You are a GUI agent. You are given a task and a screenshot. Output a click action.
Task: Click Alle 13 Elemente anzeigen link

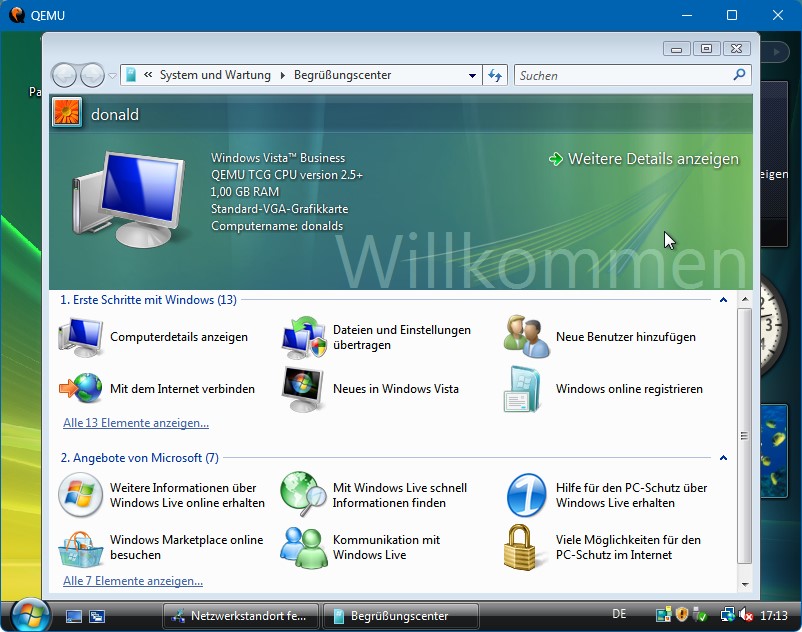point(136,423)
